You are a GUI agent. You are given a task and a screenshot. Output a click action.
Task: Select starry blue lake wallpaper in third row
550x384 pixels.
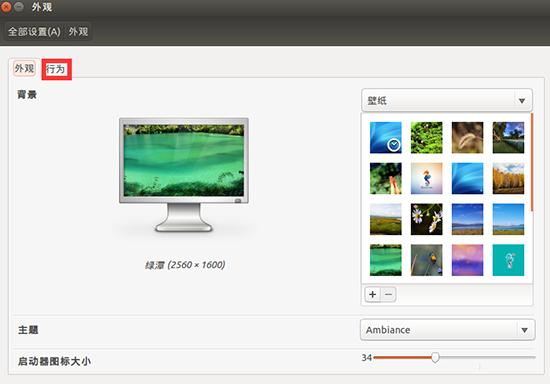(467, 219)
